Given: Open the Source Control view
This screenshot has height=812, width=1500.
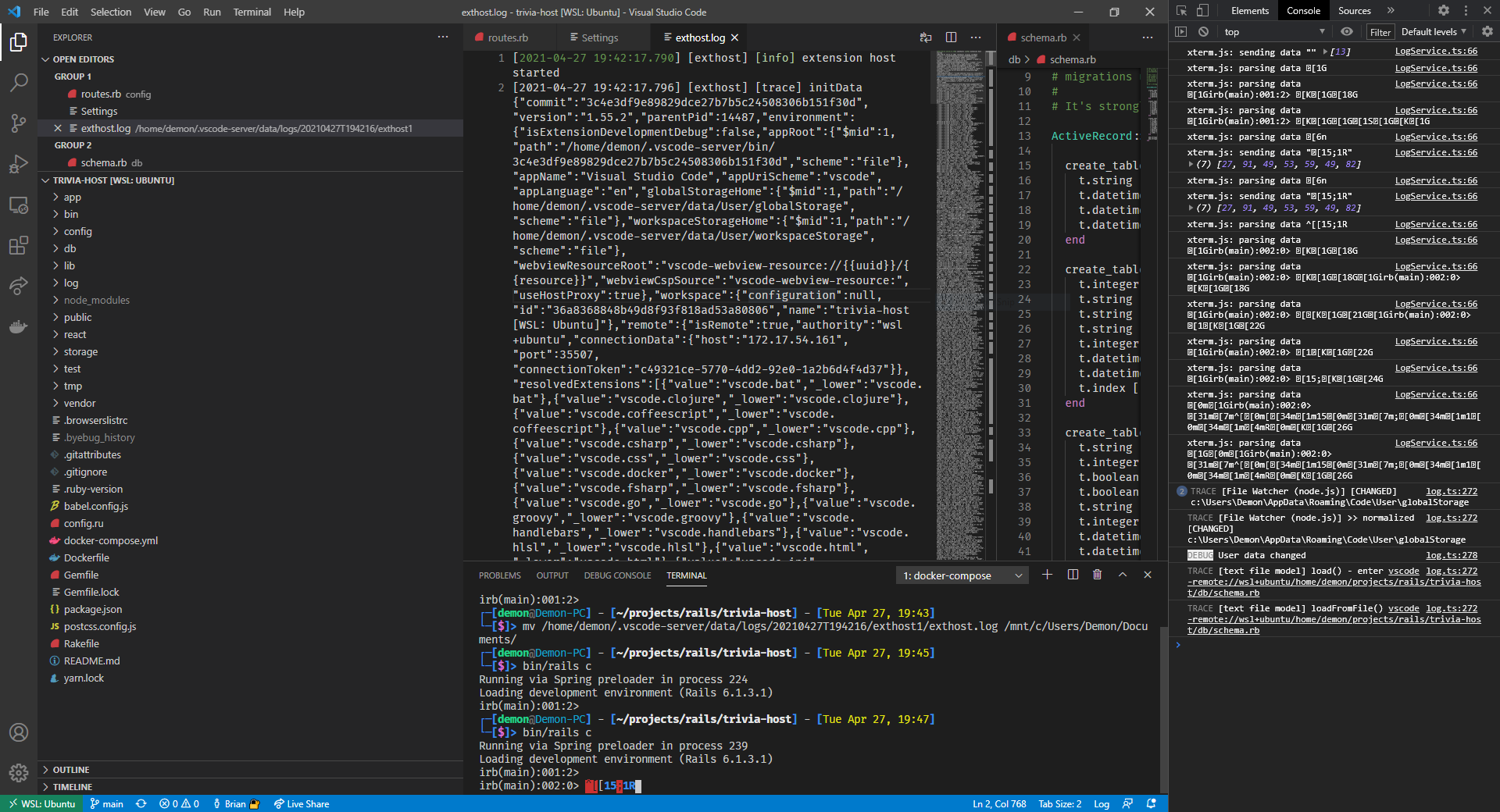Looking at the screenshot, I should (x=18, y=123).
